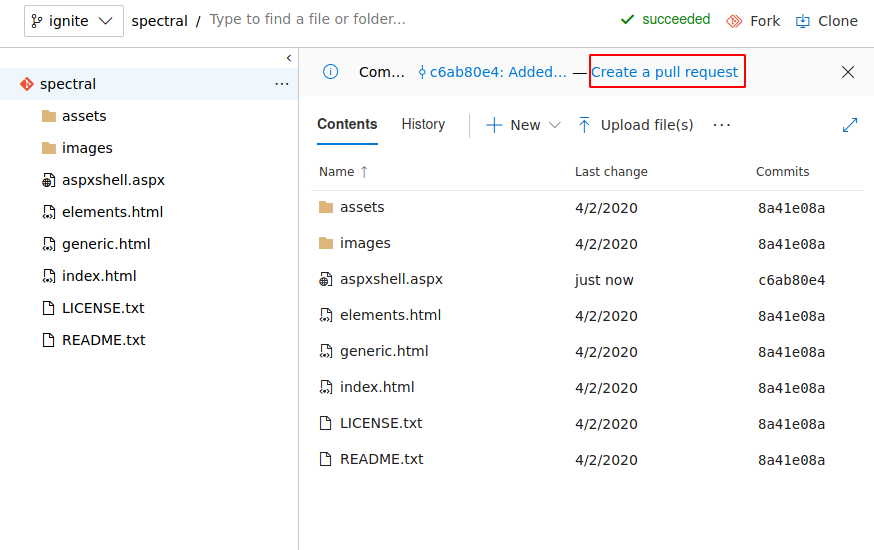Click the Fork repository icon
This screenshot has height=550, width=874.
[734, 21]
